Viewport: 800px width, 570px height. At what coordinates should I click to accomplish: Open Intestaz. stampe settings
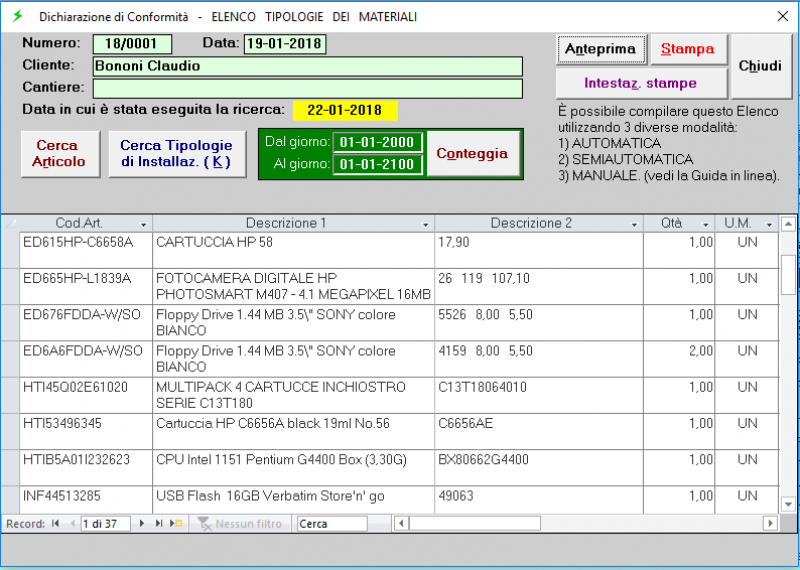[x=641, y=82]
